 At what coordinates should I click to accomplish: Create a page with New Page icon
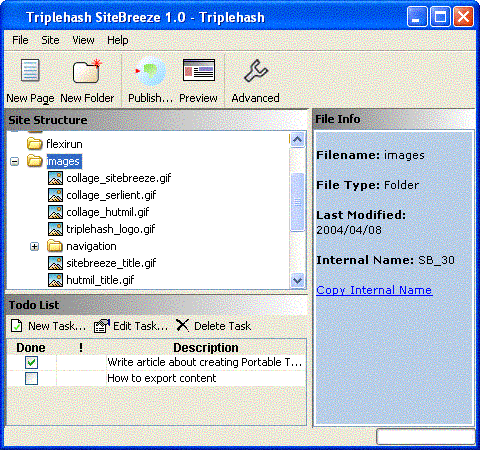[x=30, y=70]
